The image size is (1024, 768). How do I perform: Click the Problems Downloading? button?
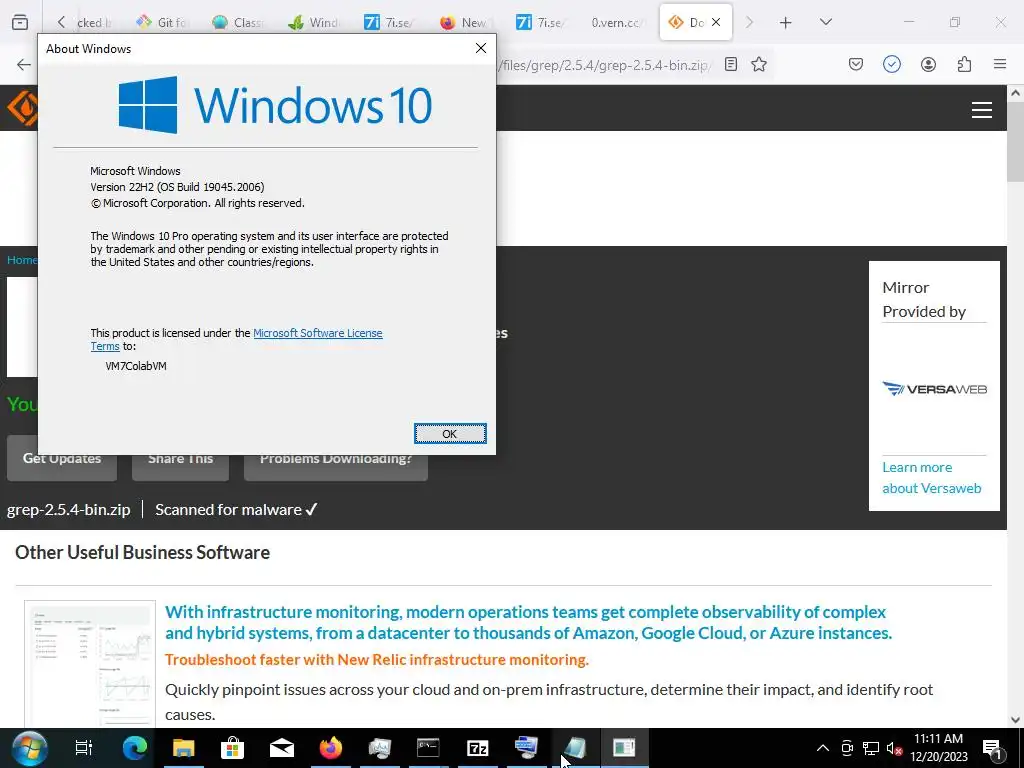(x=336, y=458)
